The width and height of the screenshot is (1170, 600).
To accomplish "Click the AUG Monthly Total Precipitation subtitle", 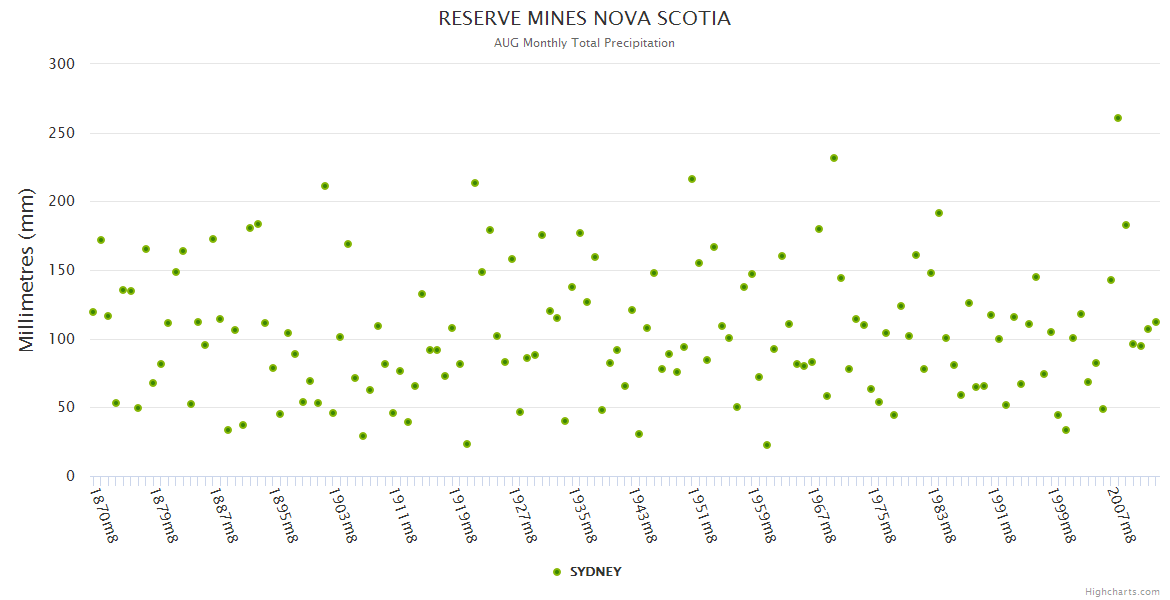I will pyautogui.click(x=584, y=43).
